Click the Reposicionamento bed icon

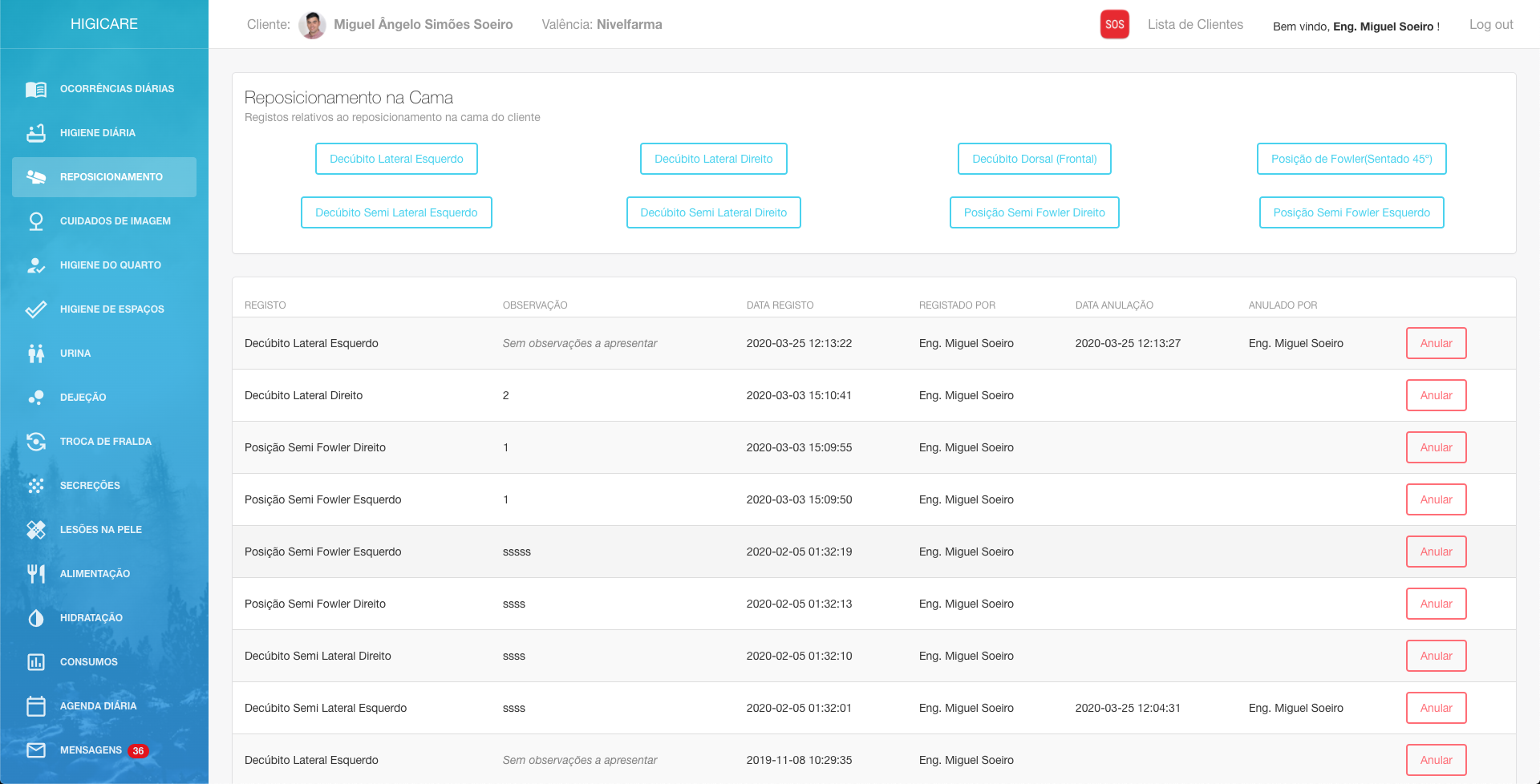36,177
